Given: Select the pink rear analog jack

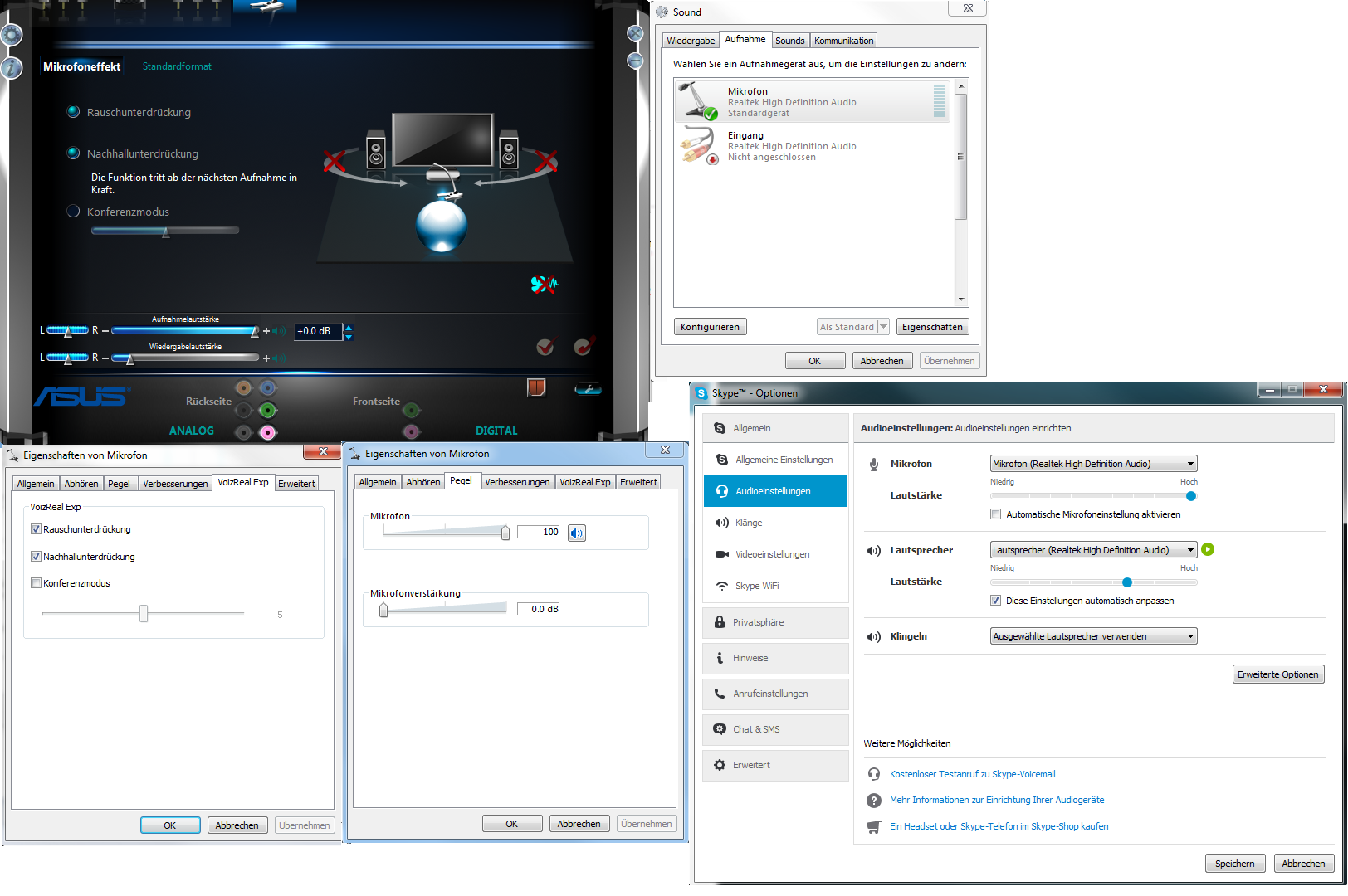Looking at the screenshot, I should point(267,432).
